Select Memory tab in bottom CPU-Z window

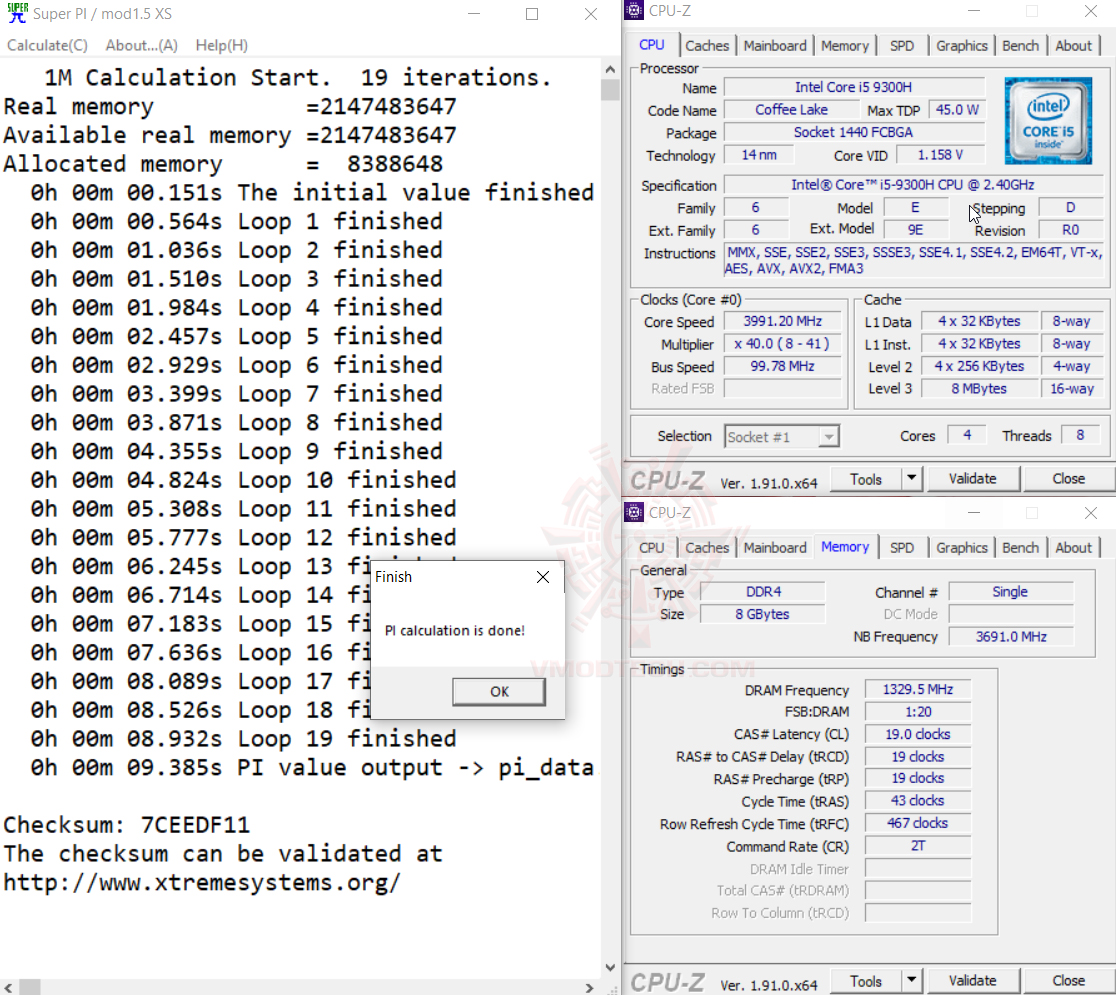(x=845, y=547)
